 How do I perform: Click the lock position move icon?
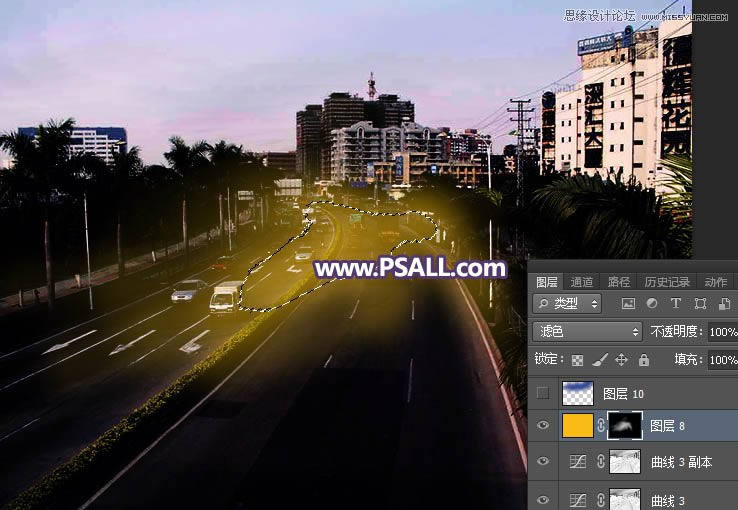pos(621,360)
